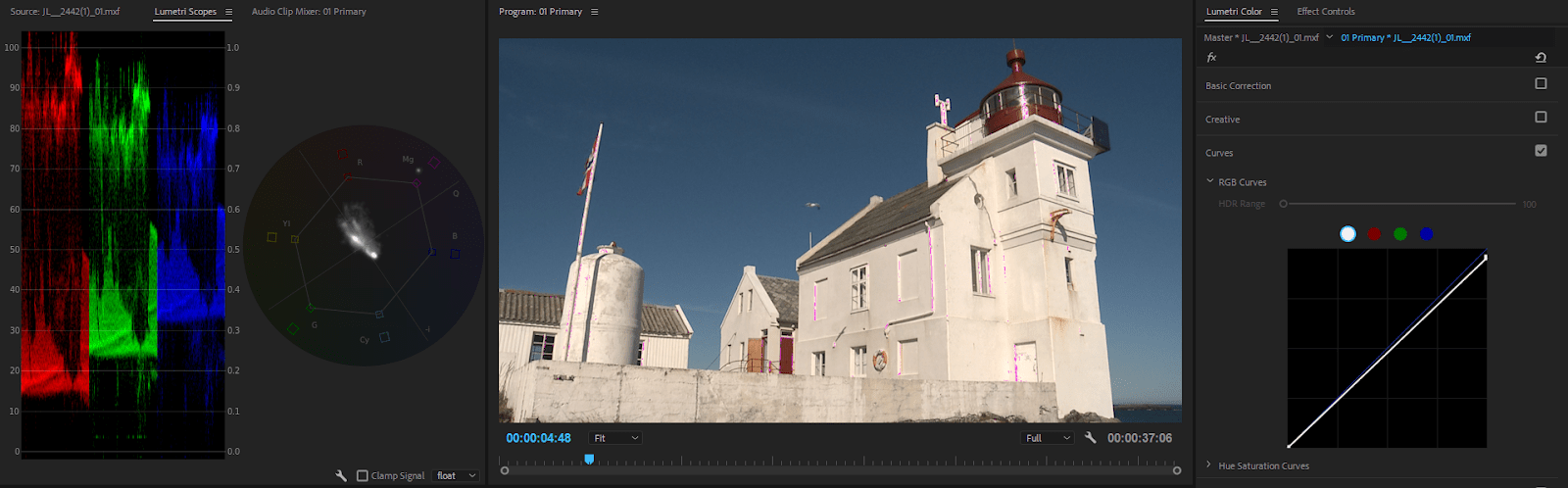Viewport: 1568px width, 488px height.
Task: Open the float bit-depth dropdown
Action: 456,475
